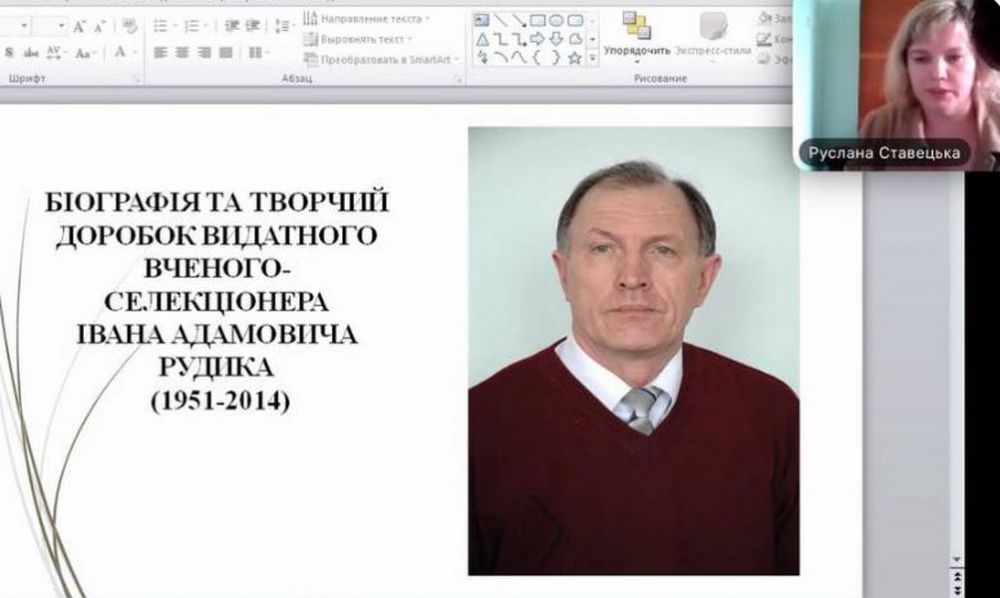Select the triangle shape in shapes gallery
This screenshot has width=1000, height=598.
482,39
